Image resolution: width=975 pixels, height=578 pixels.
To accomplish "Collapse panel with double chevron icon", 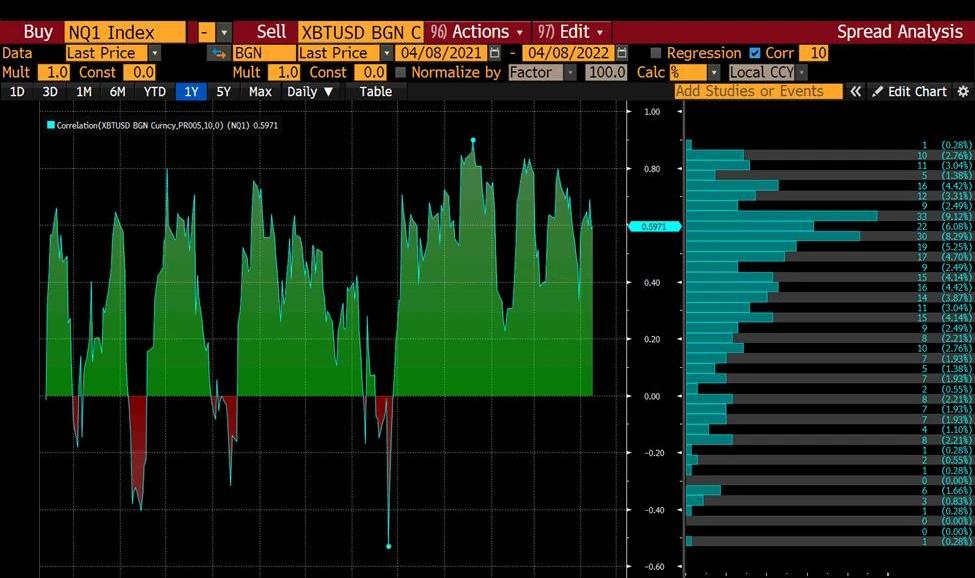I will click(856, 91).
